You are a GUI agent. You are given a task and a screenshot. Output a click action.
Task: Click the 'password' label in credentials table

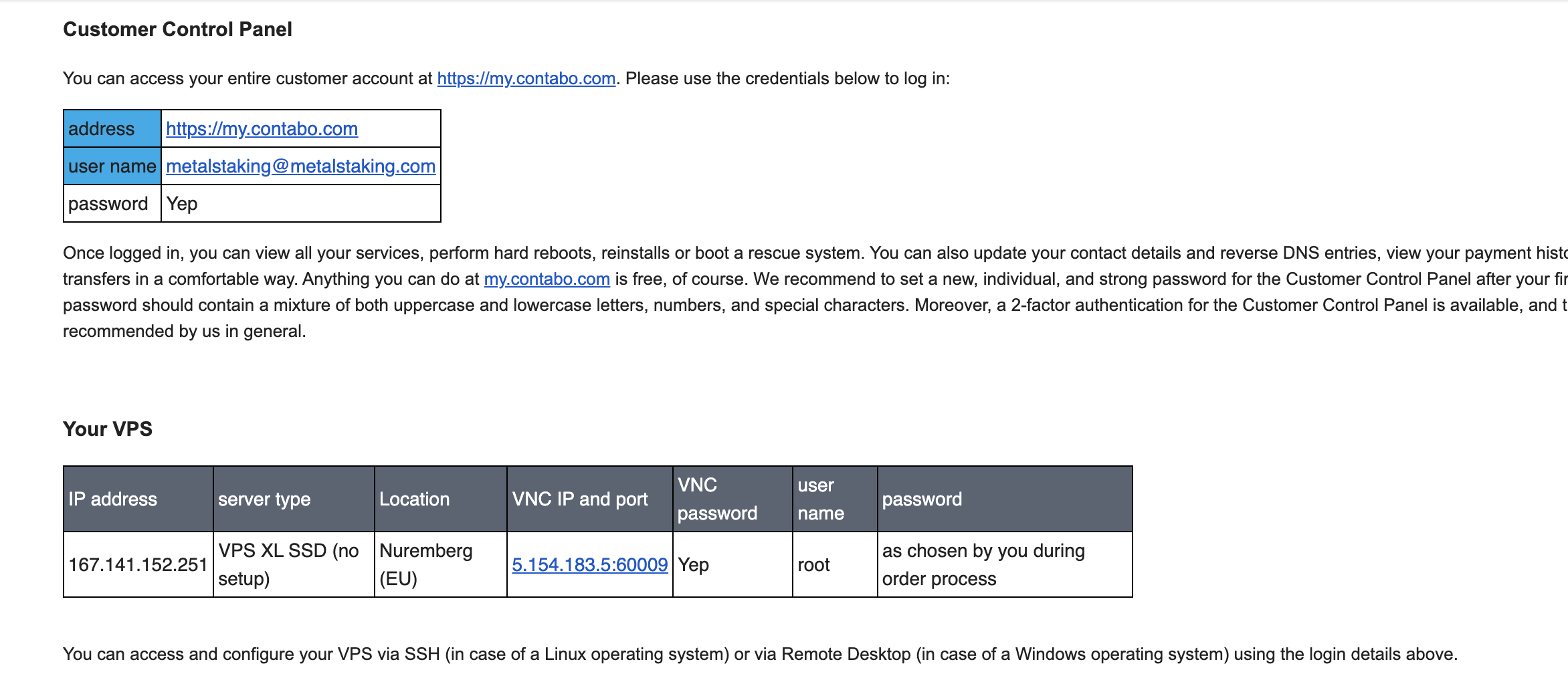112,204
